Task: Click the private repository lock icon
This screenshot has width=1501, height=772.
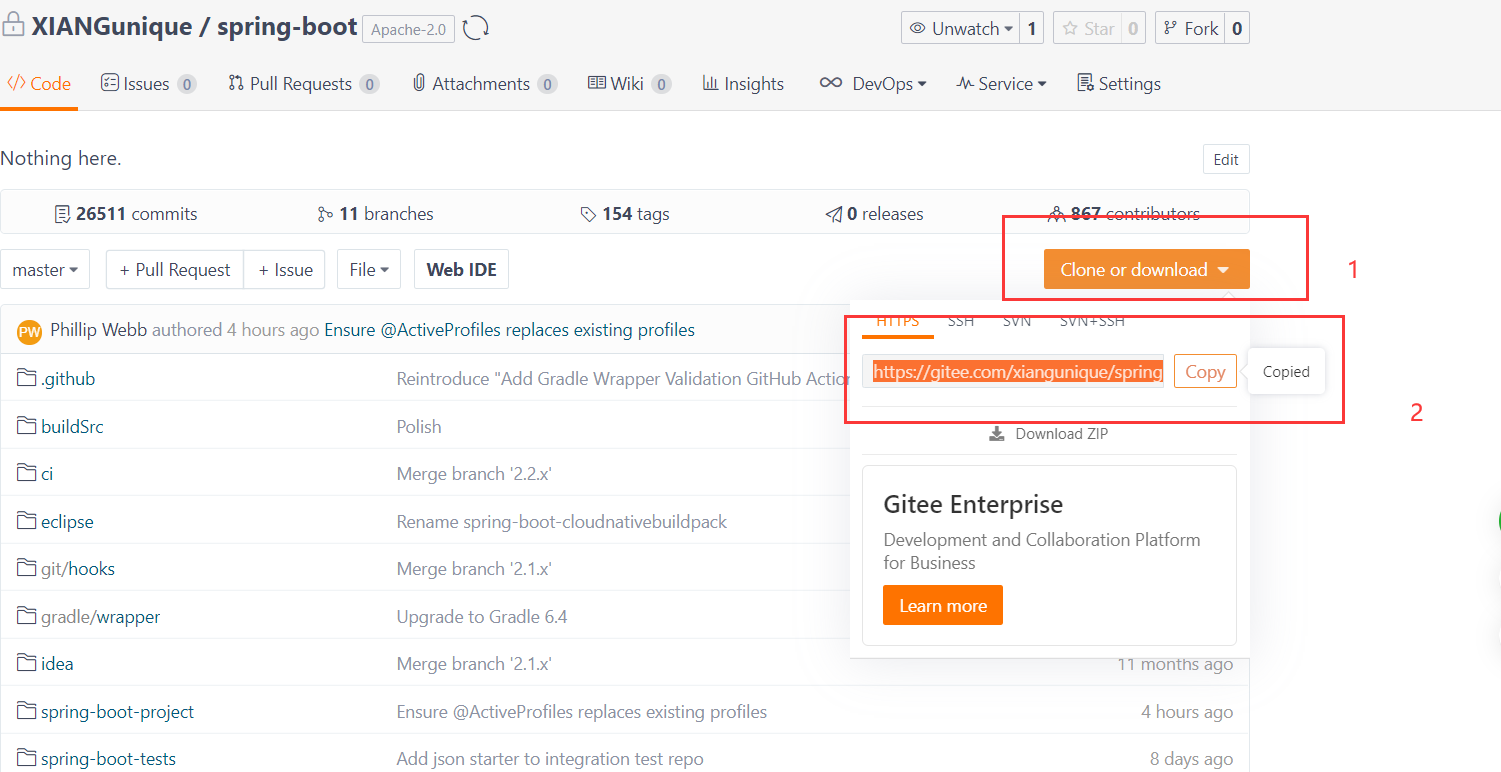Action: tap(13, 26)
